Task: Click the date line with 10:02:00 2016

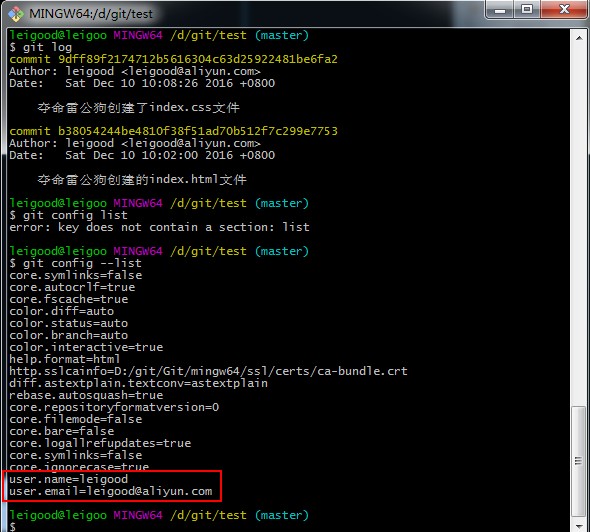Action: click(142, 155)
